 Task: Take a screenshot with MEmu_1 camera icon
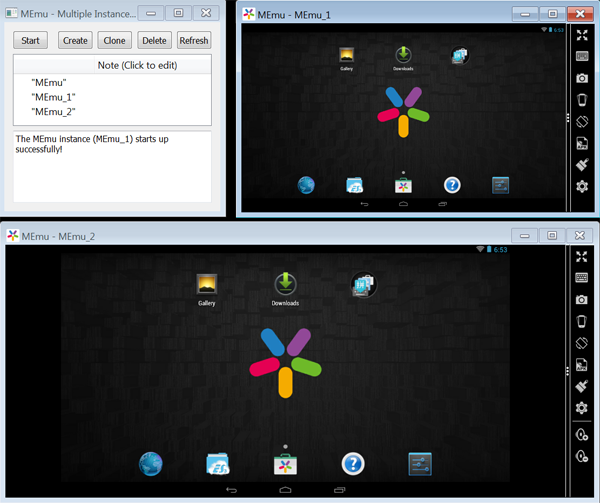(582, 78)
